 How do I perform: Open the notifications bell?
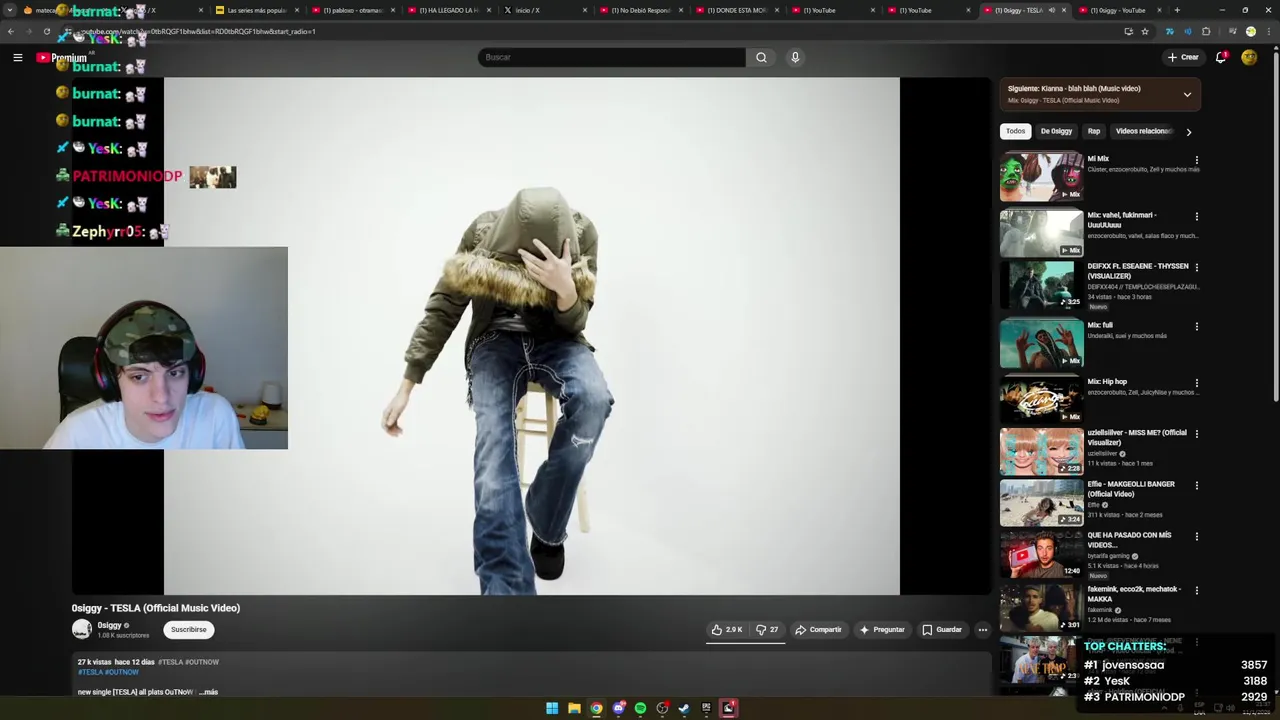(x=1221, y=57)
